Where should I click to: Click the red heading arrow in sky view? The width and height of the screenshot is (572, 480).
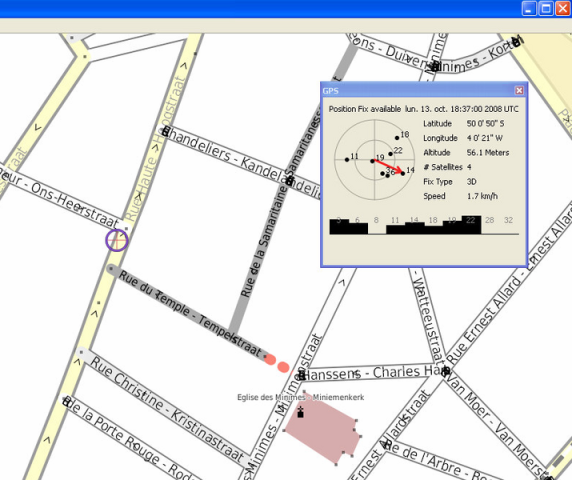click(x=389, y=167)
